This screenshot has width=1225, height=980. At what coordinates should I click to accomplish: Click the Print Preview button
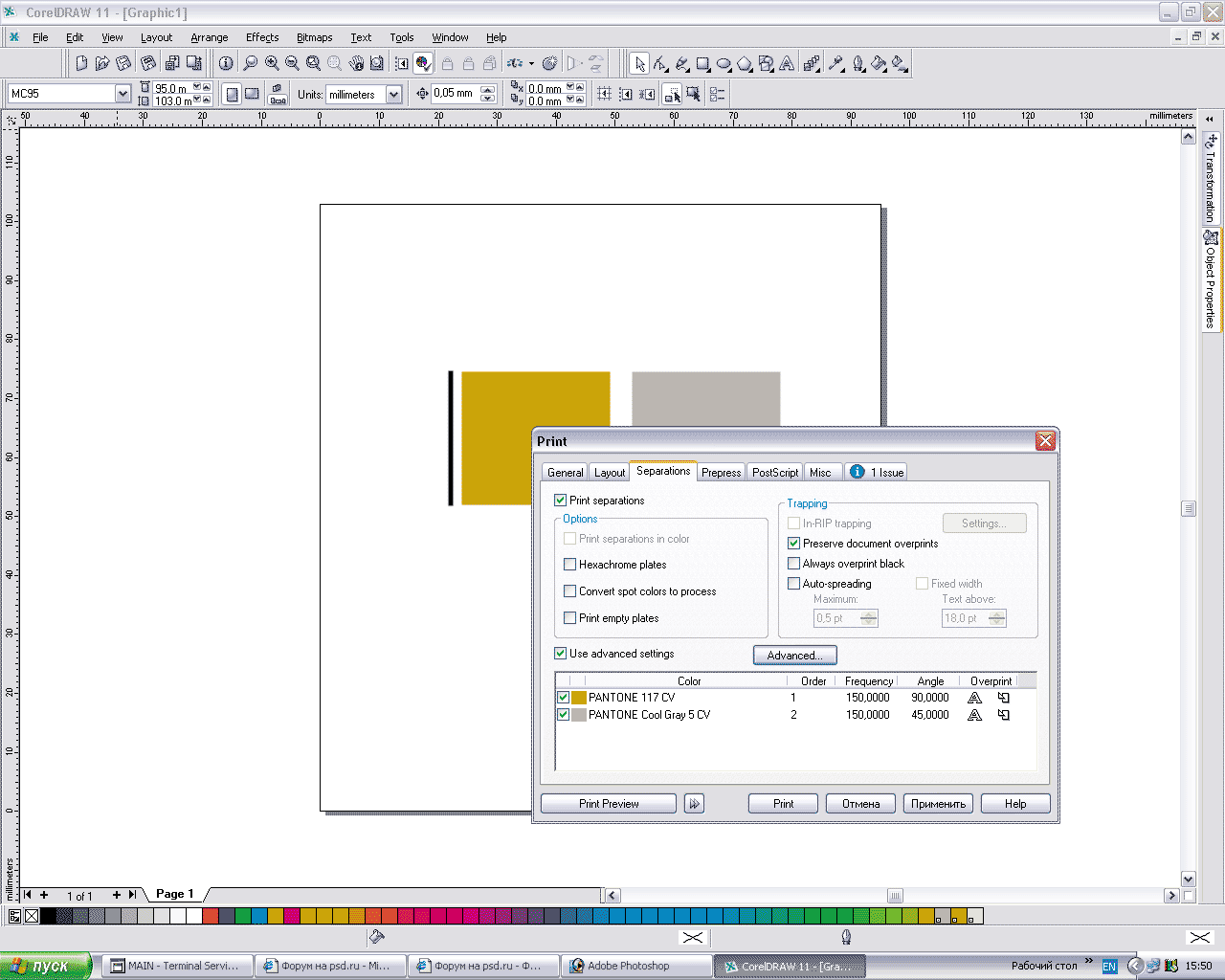pos(609,804)
